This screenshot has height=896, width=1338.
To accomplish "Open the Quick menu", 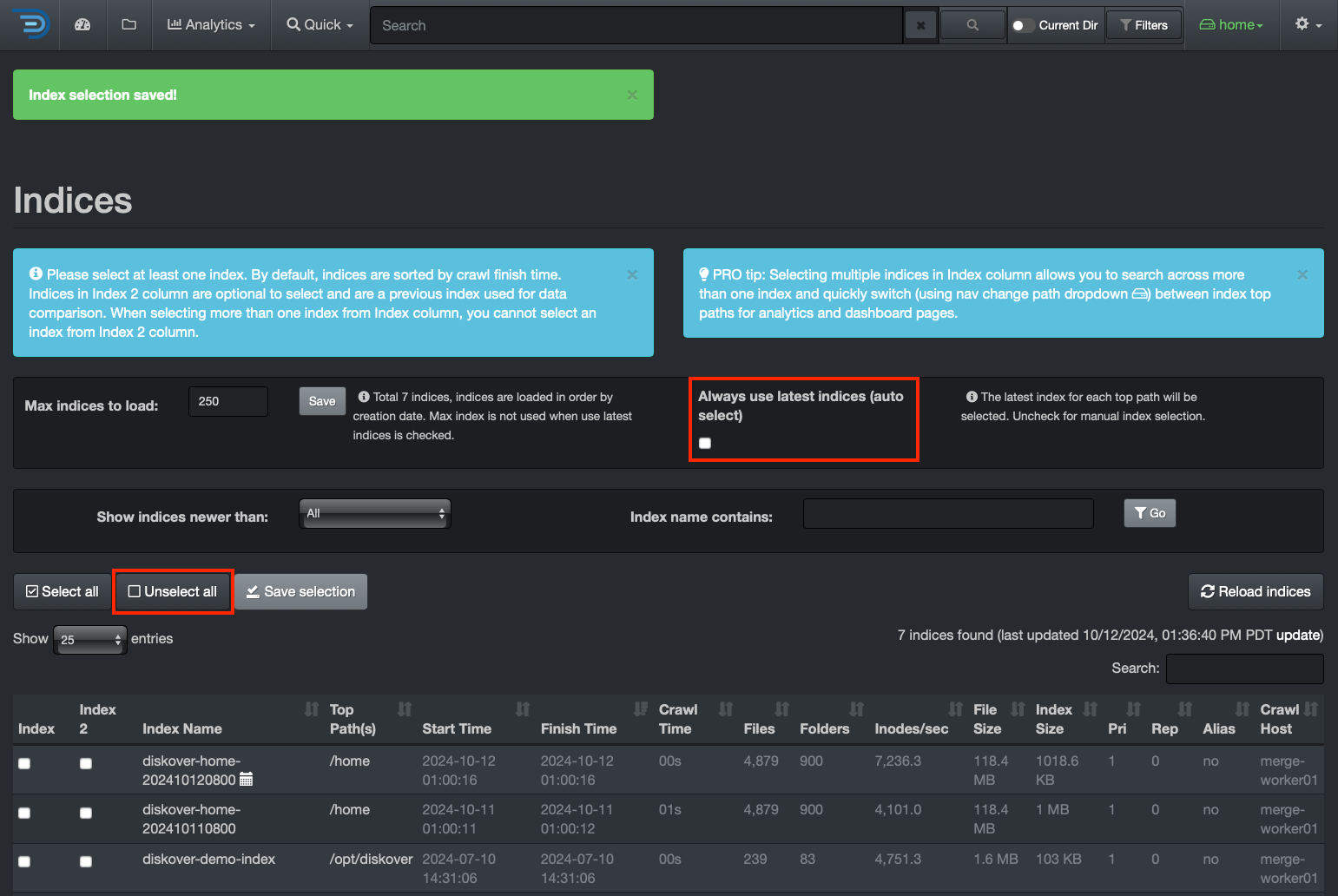I will (319, 24).
